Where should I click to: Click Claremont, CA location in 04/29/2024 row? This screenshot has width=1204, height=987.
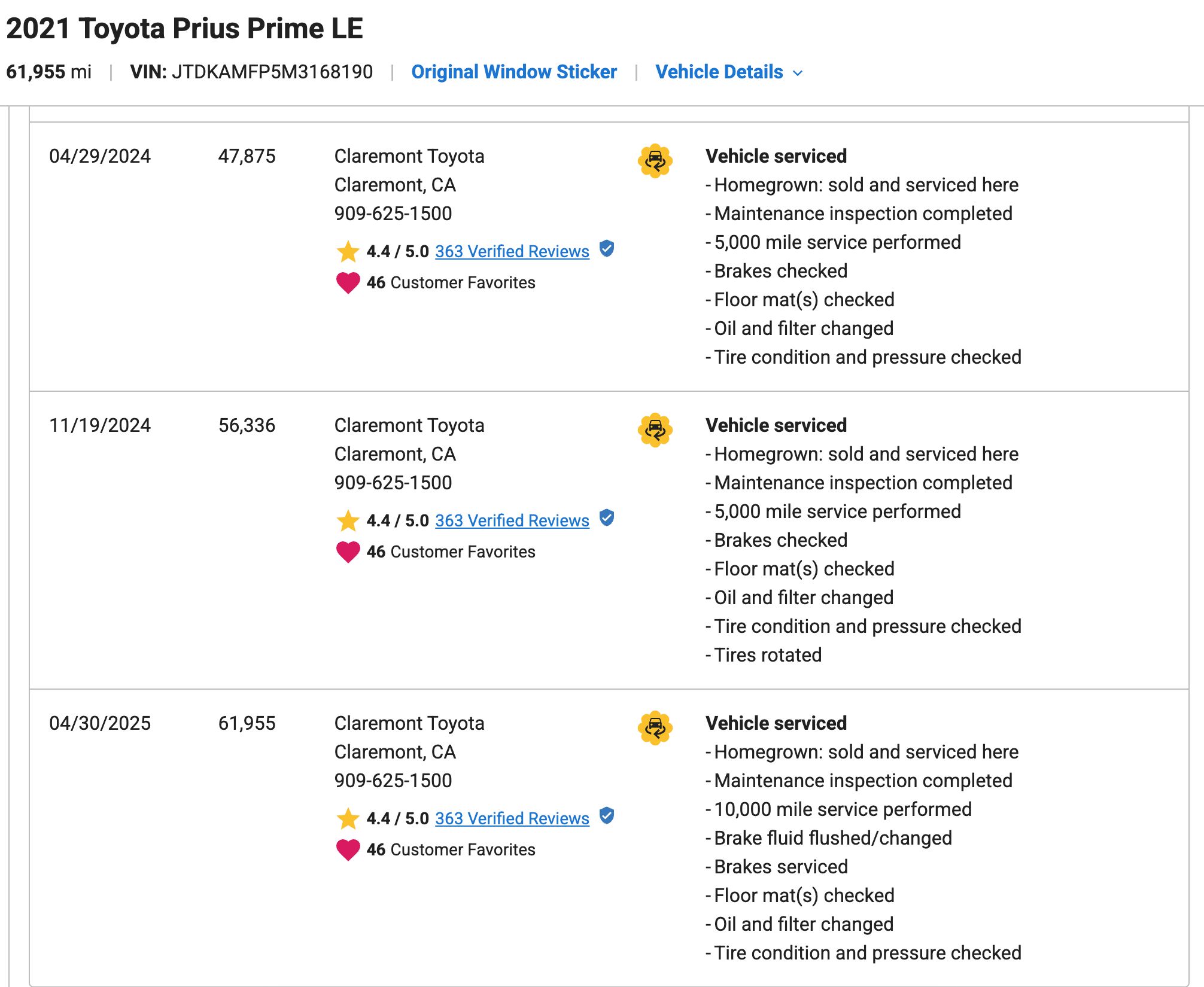(x=395, y=185)
